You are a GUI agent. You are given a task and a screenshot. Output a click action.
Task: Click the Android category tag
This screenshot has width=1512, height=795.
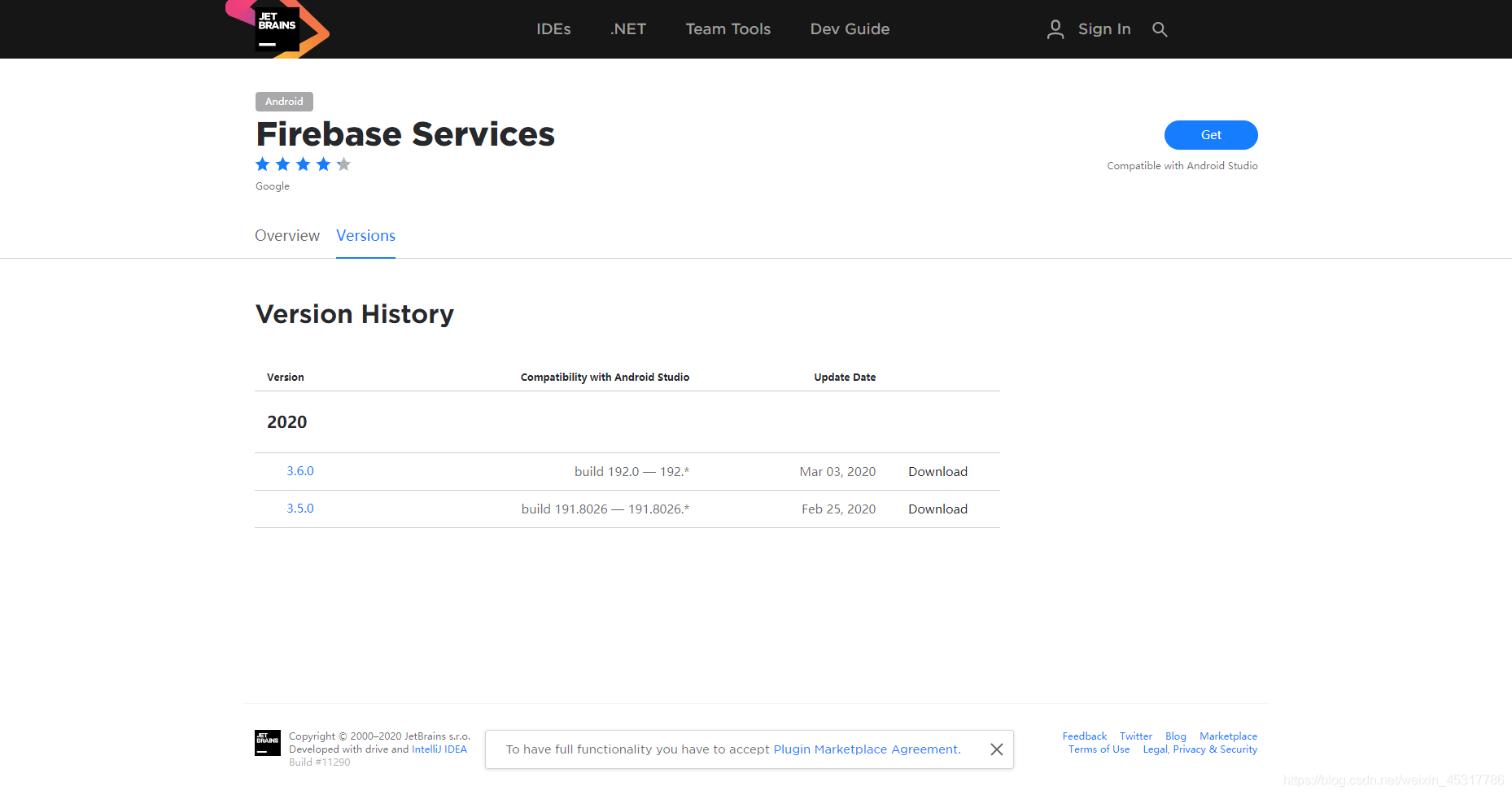[284, 102]
